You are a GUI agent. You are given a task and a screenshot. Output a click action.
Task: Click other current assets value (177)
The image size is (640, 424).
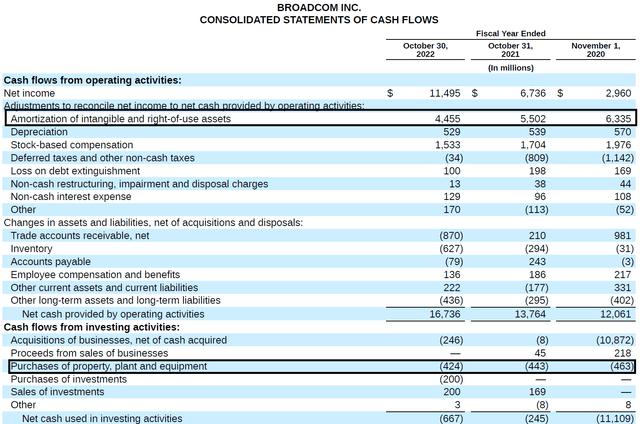pos(536,288)
